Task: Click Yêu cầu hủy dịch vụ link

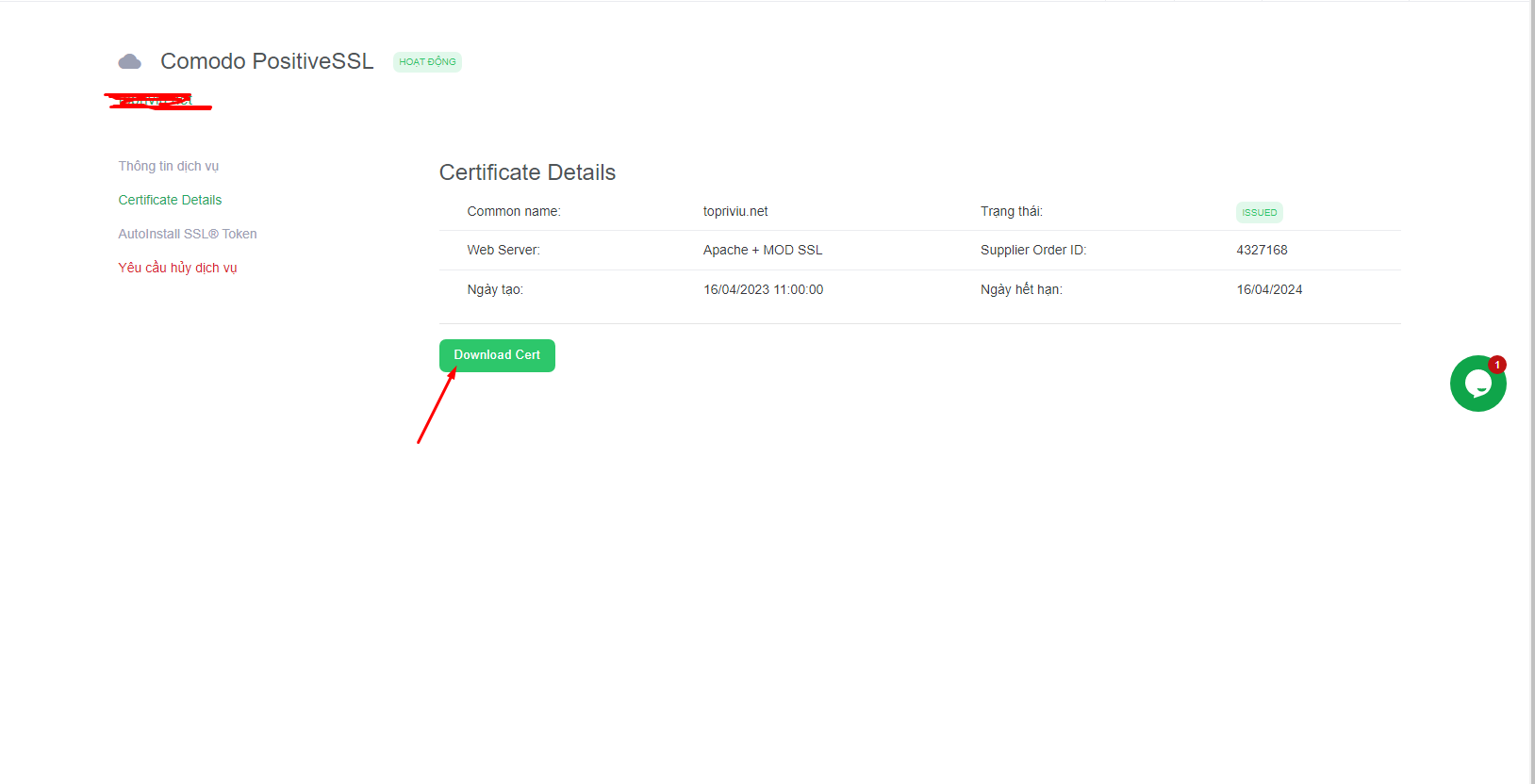Action: (177, 268)
